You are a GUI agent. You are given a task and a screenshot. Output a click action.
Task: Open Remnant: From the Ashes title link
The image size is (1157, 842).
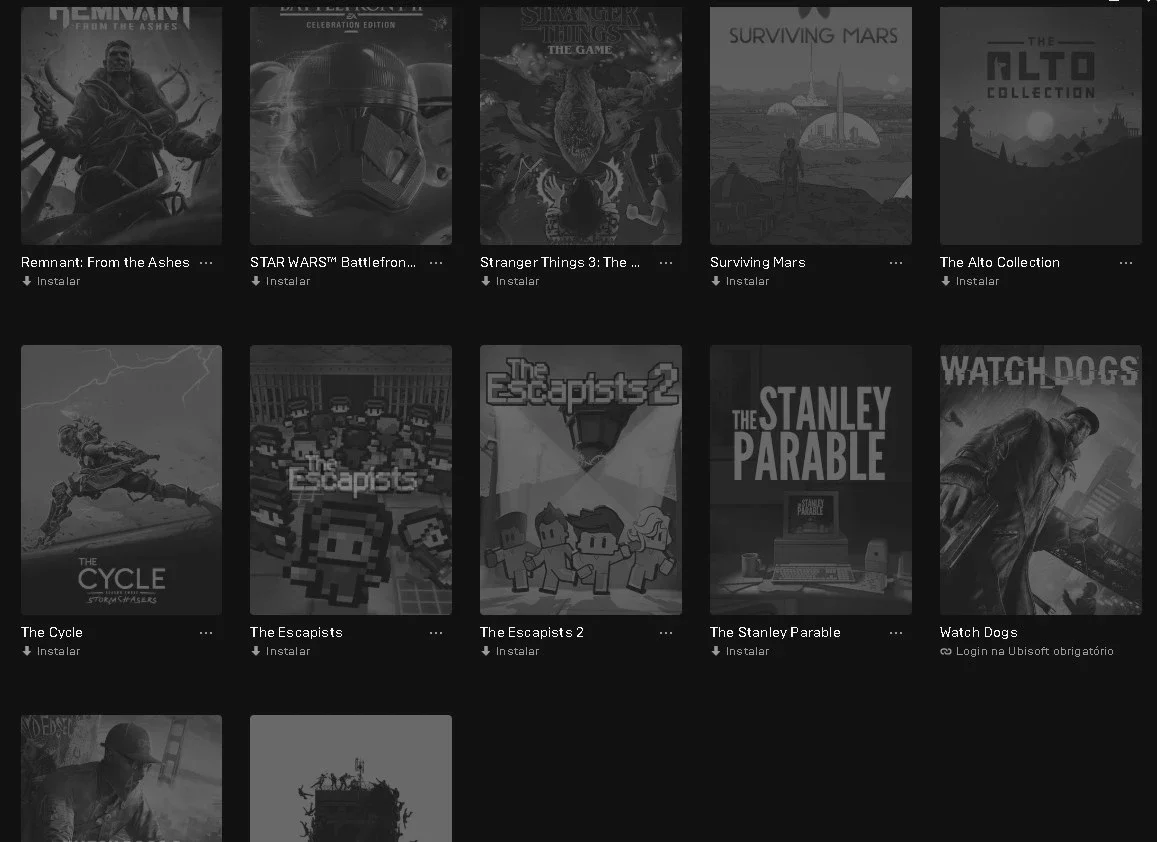click(105, 262)
